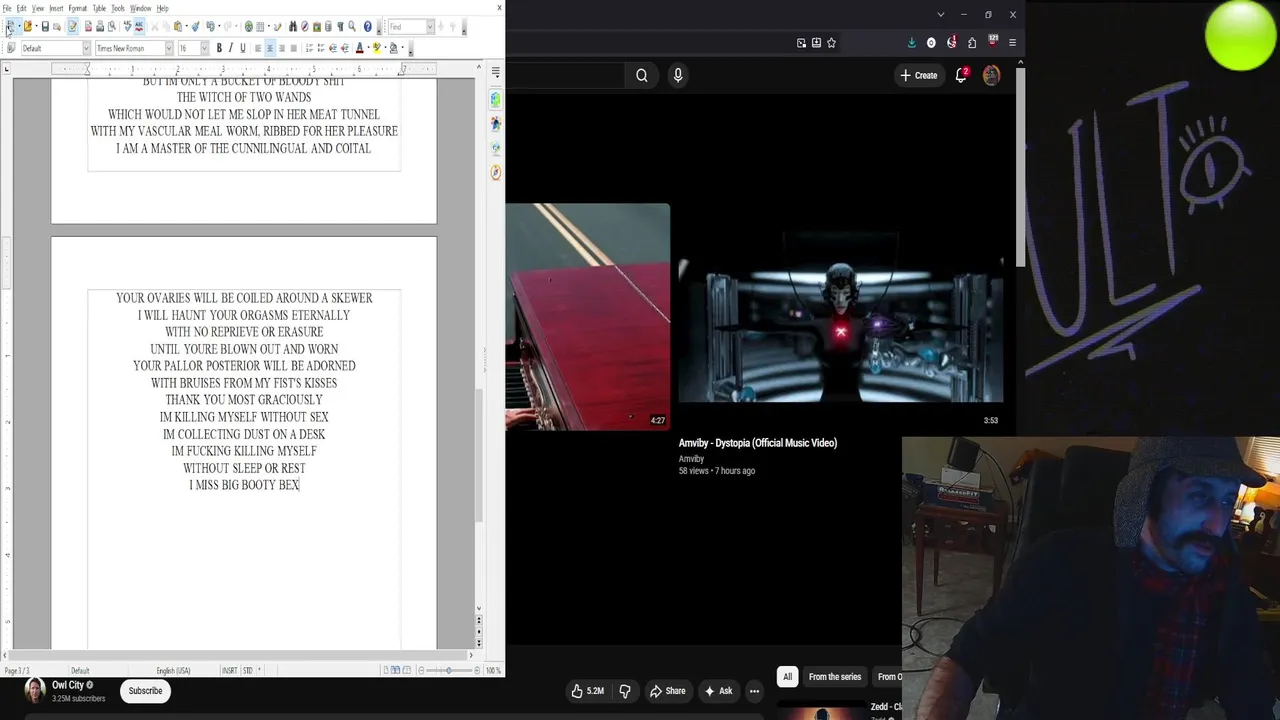Viewport: 1280px width, 720px height.
Task: Expand browser tab list chevron
Action: click(940, 14)
